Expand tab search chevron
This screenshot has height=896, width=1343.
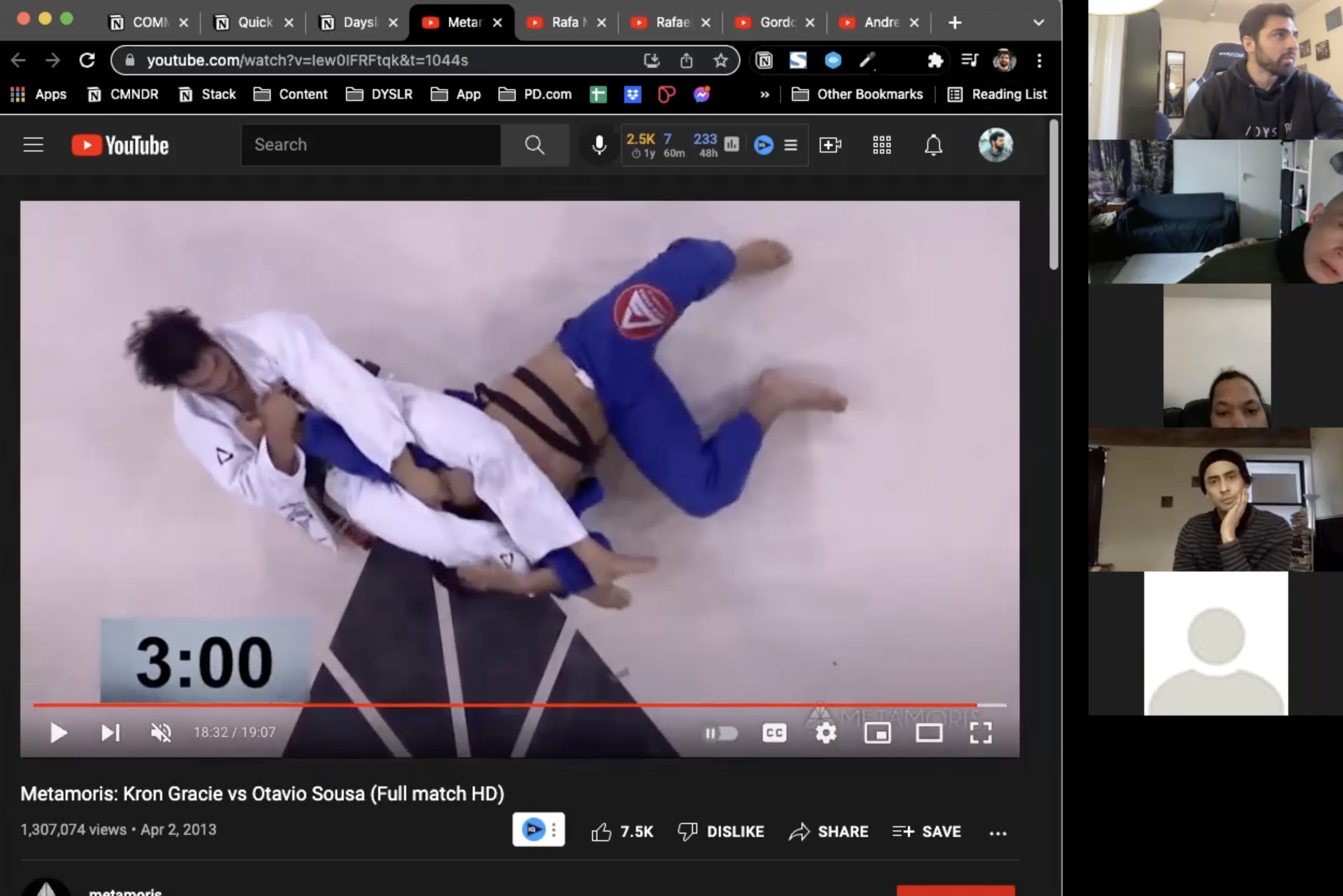(1038, 23)
